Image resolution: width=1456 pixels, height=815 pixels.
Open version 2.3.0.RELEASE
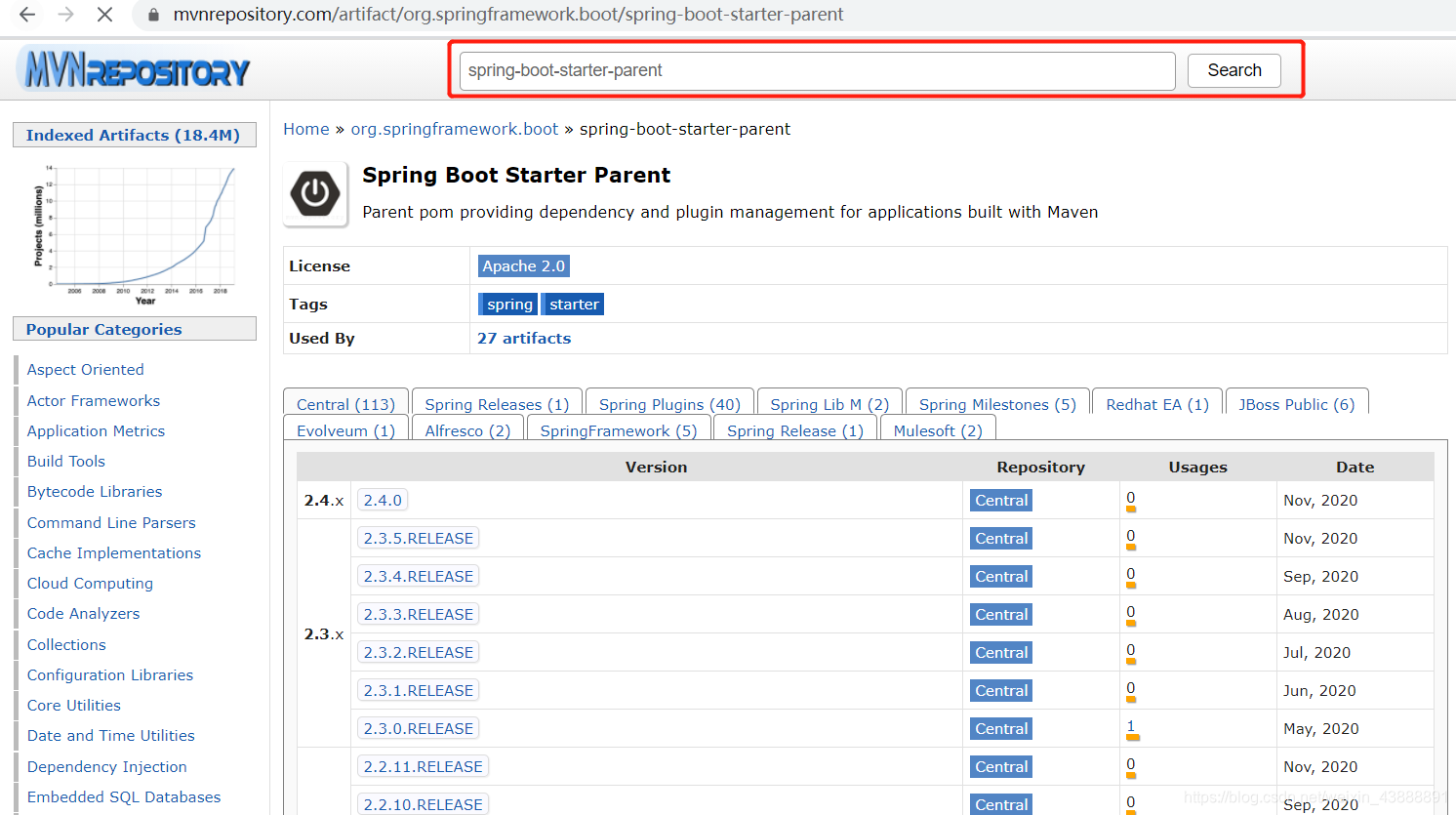419,728
